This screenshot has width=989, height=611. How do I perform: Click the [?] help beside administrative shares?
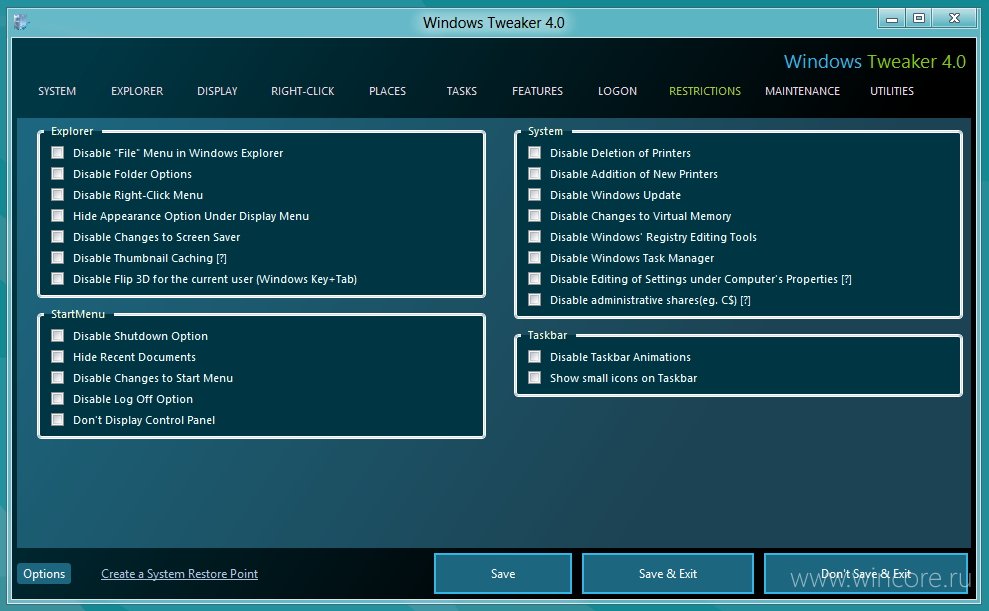[746, 300]
